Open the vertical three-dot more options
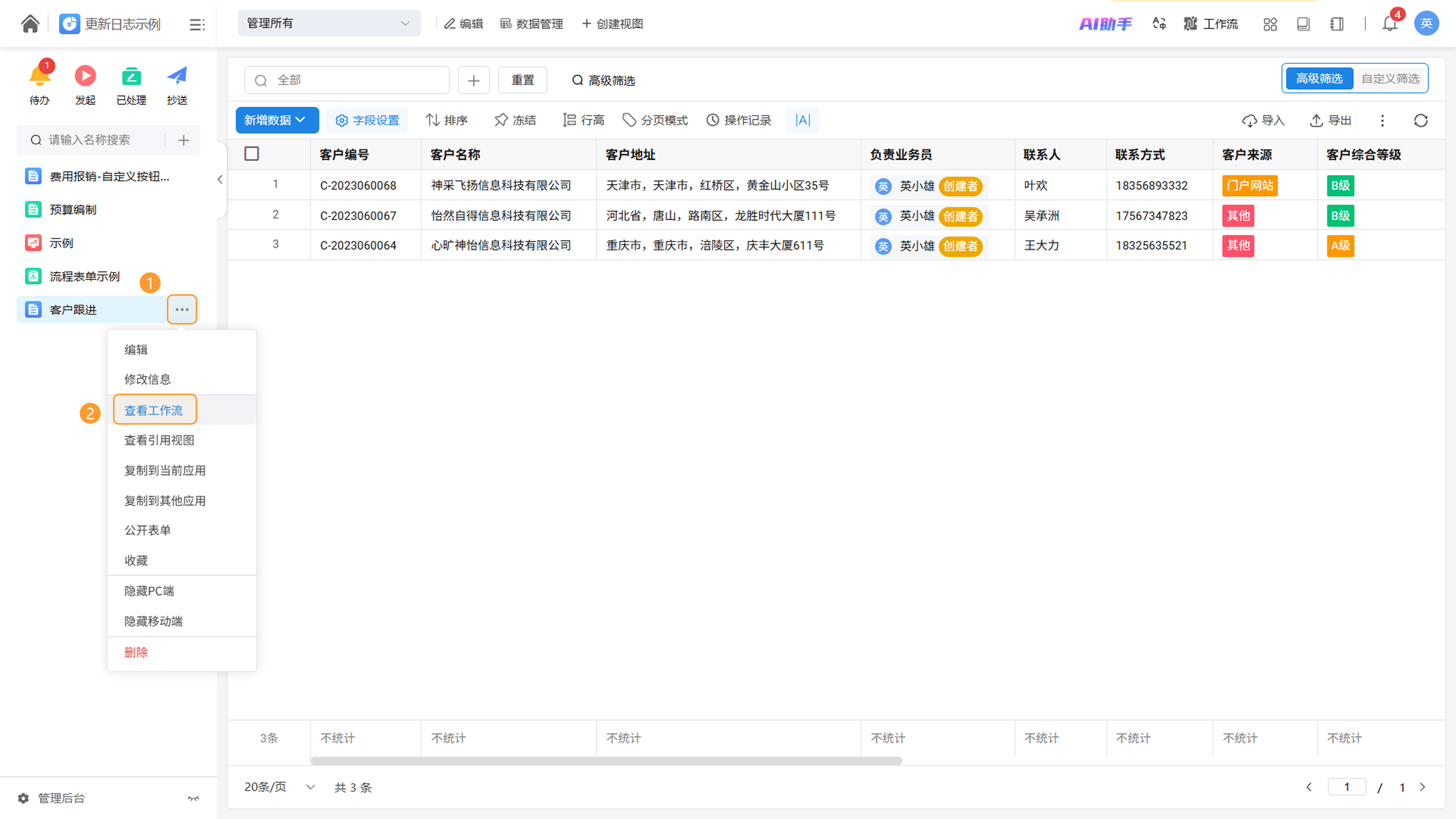 (x=1382, y=121)
